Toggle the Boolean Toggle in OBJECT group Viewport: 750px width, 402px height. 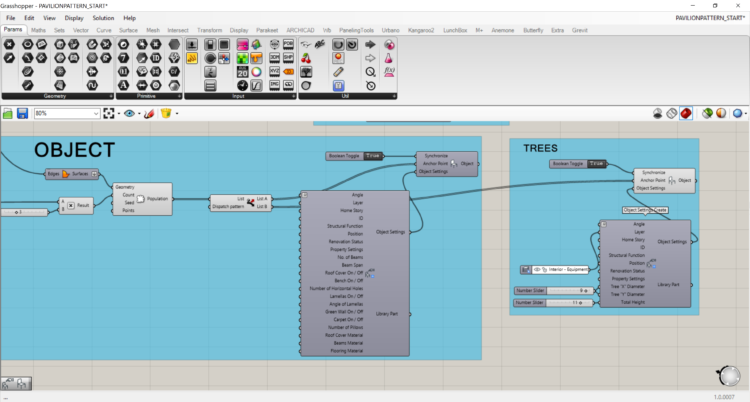click(x=355, y=156)
